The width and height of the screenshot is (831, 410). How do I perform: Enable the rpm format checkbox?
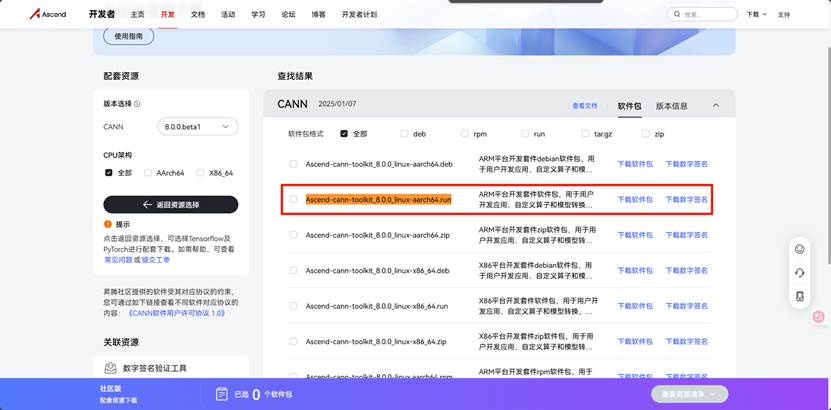tap(465, 134)
